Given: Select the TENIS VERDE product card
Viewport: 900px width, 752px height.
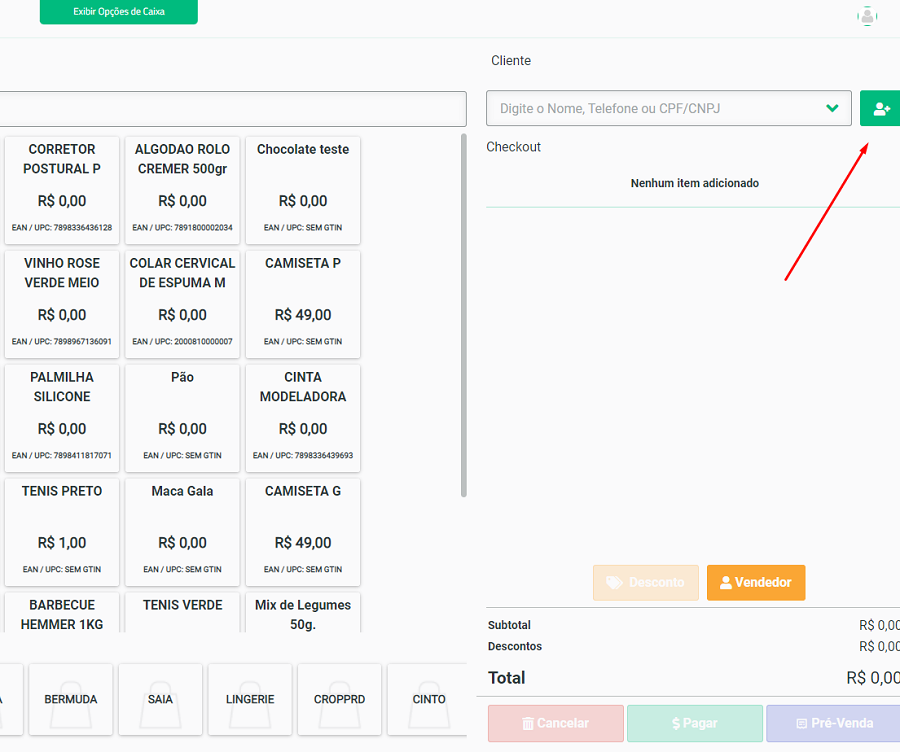Looking at the screenshot, I should click(183, 613).
